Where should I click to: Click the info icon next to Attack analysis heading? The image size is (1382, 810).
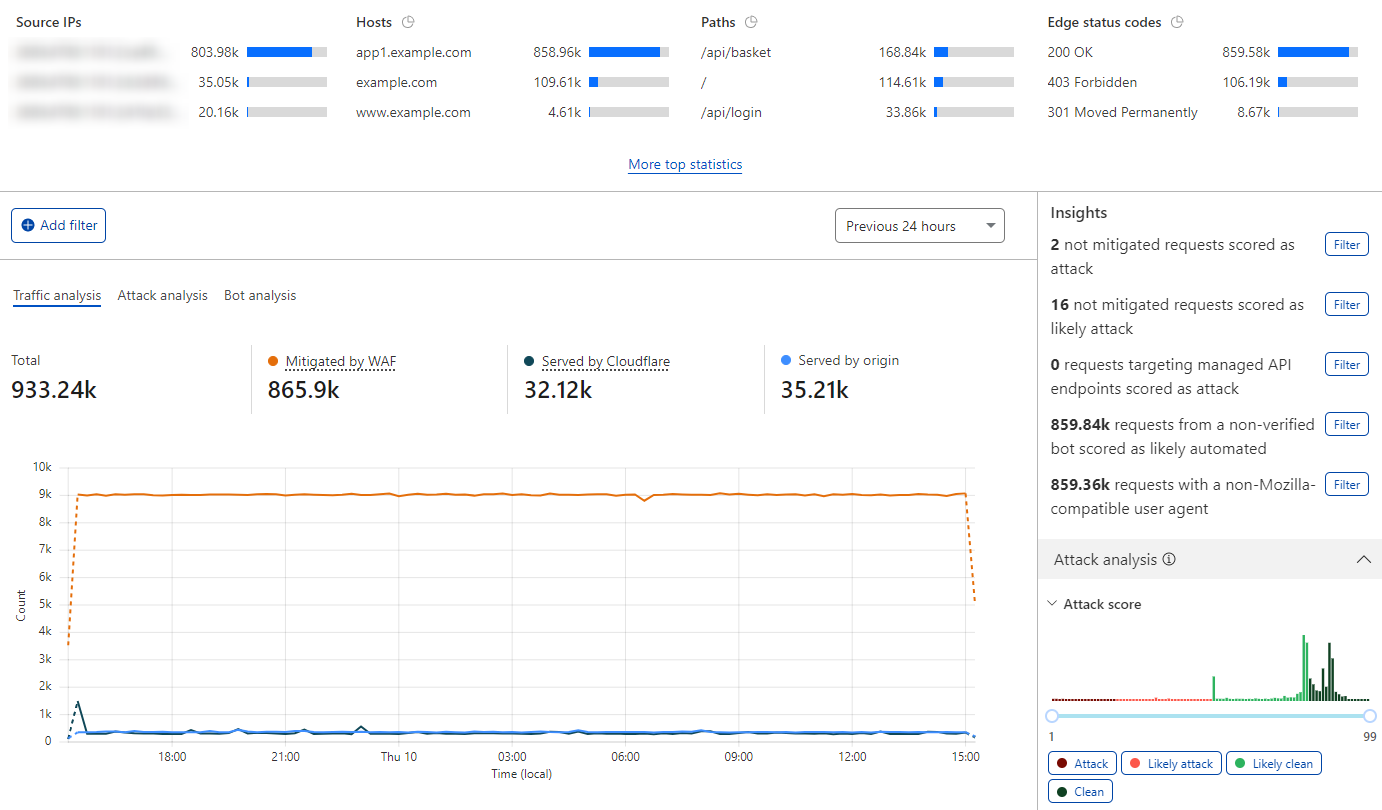(1169, 559)
